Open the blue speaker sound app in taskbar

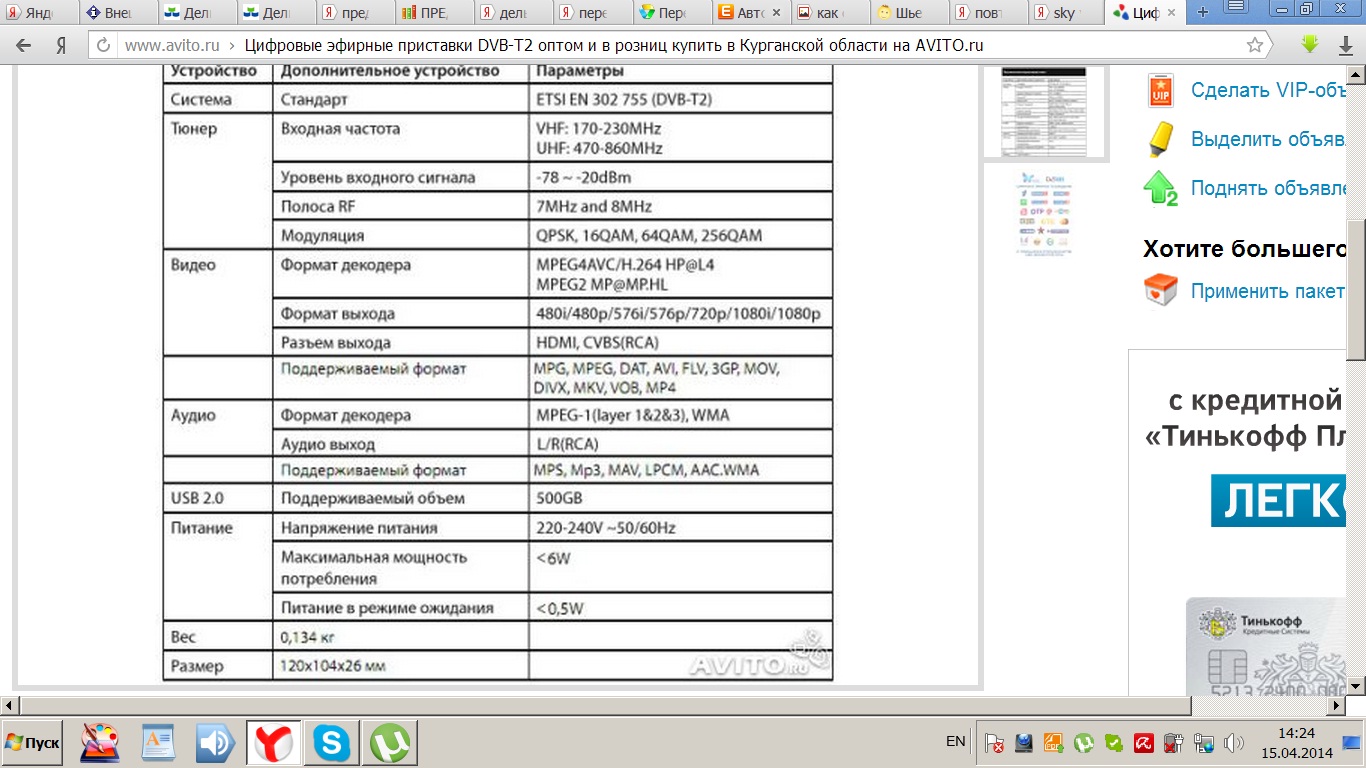(x=215, y=743)
